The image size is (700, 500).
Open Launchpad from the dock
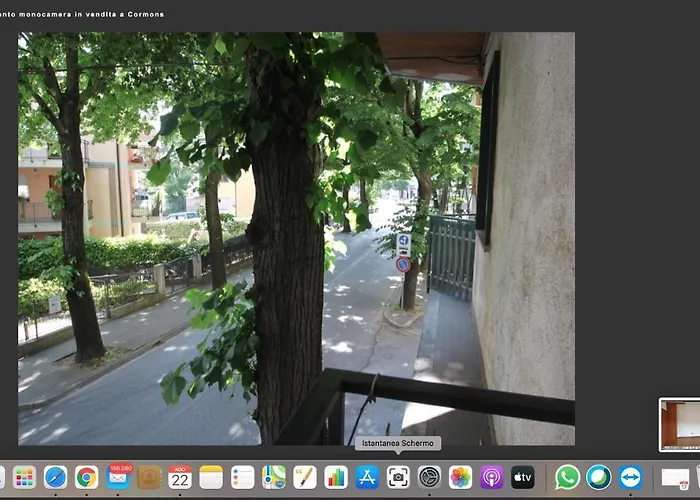[x=24, y=478]
